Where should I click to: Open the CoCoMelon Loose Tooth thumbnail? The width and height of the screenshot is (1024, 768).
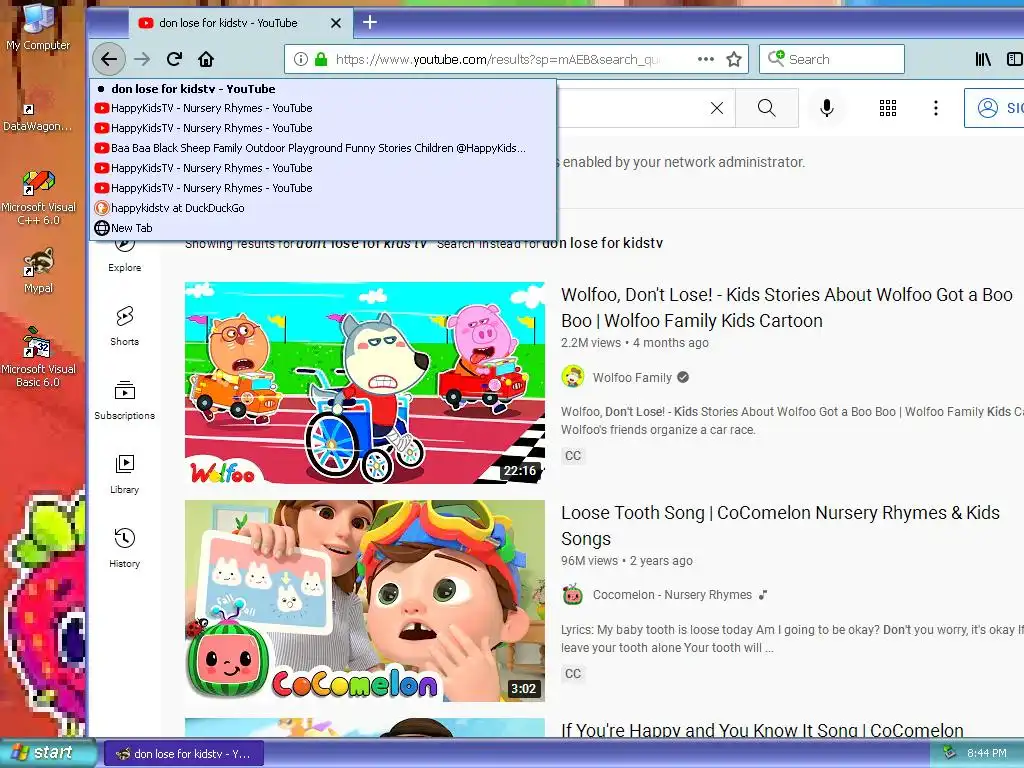click(x=364, y=601)
